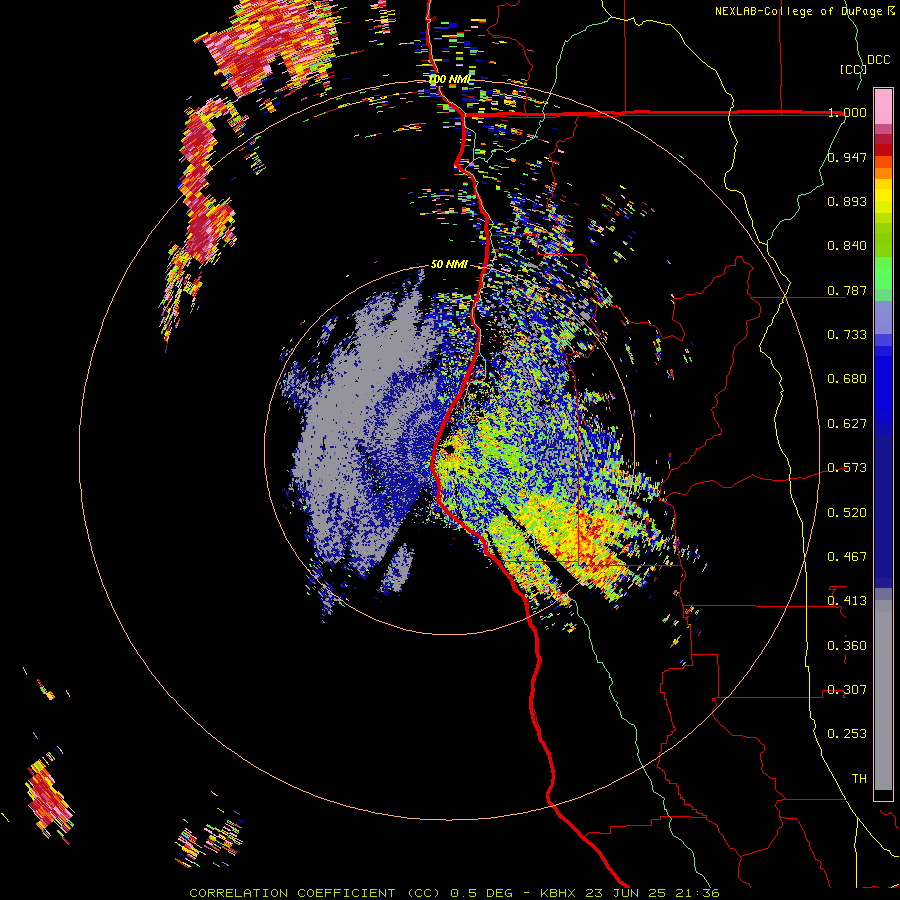Image resolution: width=900 pixels, height=900 pixels.
Task: Click the 0.467 scale value
Action: pos(847,557)
